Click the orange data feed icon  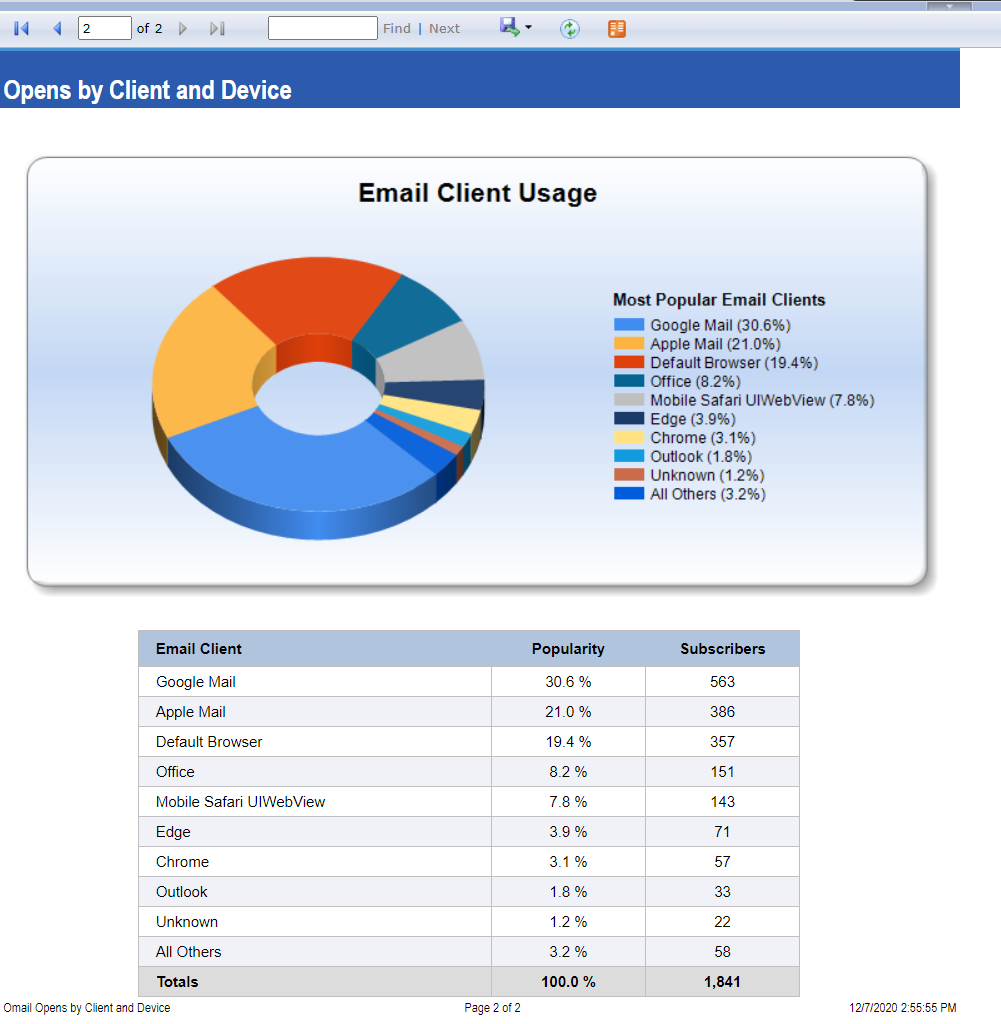point(617,29)
